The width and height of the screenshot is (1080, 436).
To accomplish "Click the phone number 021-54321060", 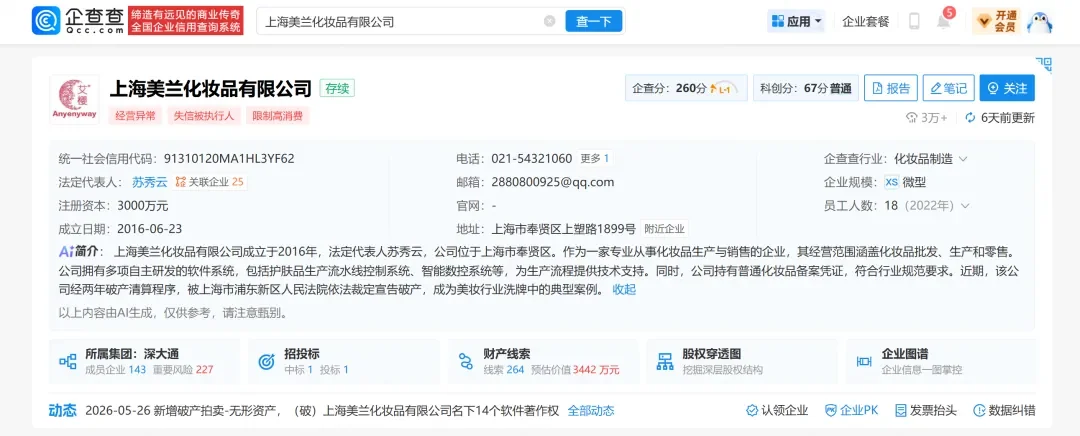I will [x=532, y=158].
